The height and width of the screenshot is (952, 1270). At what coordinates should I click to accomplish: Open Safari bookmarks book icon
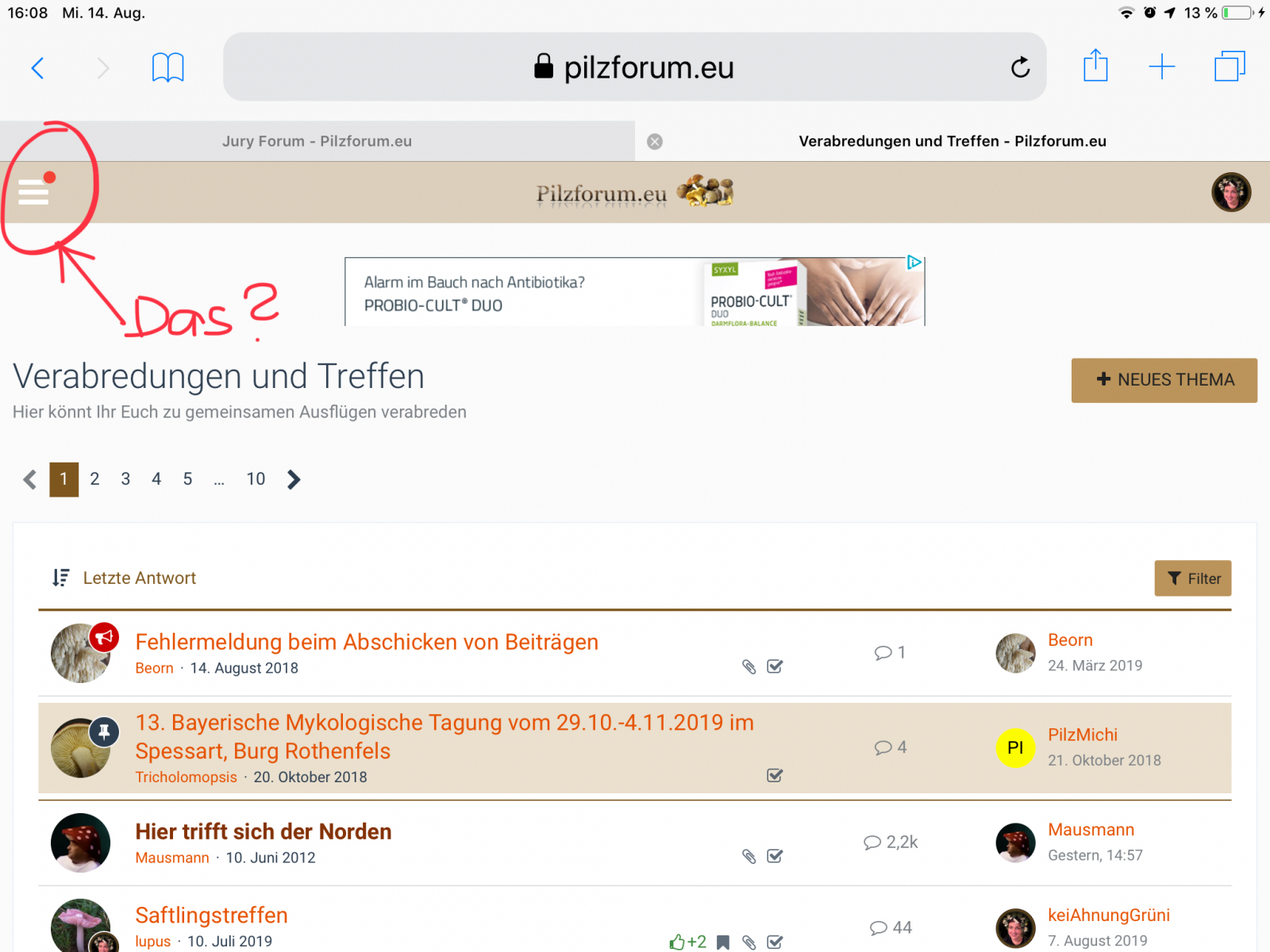pos(167,68)
